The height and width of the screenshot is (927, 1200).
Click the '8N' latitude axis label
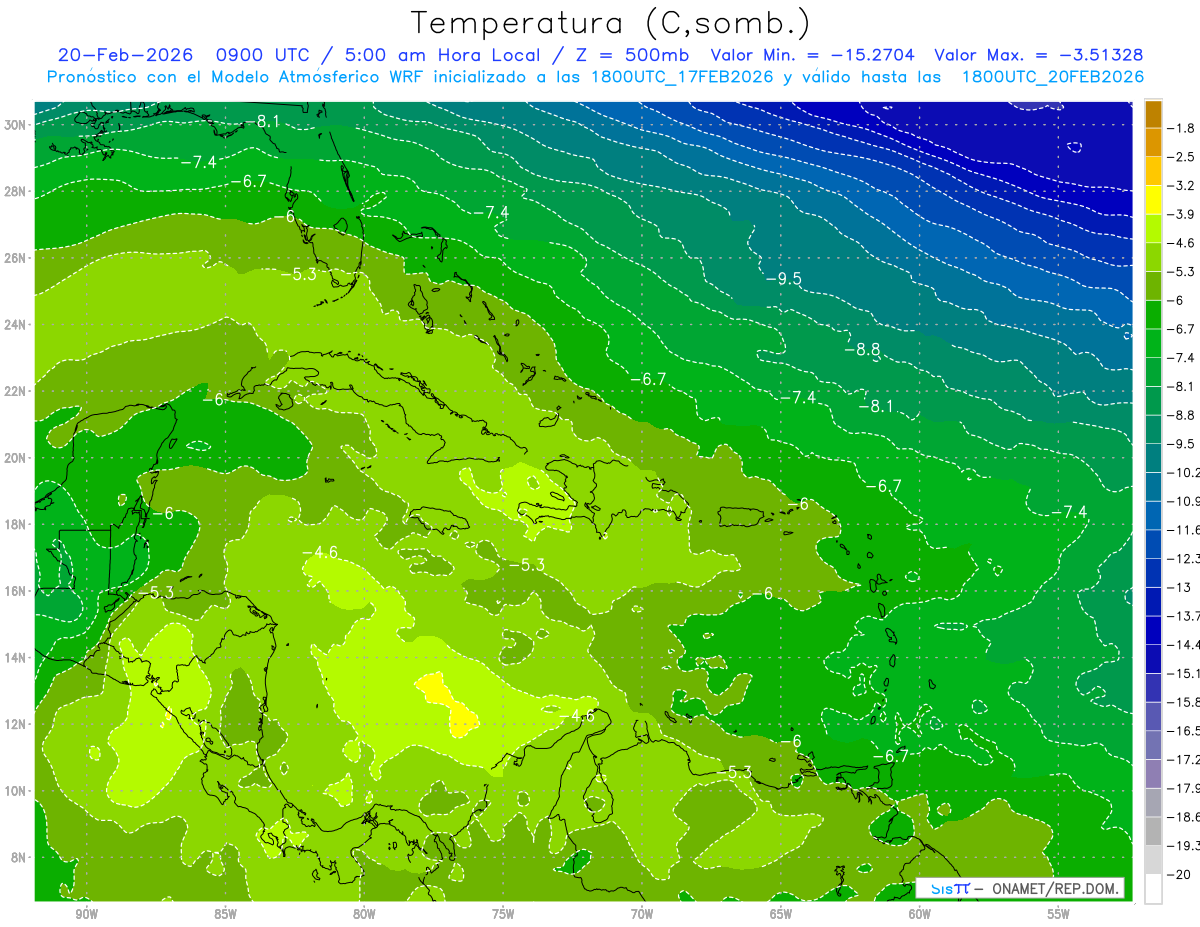point(19,857)
